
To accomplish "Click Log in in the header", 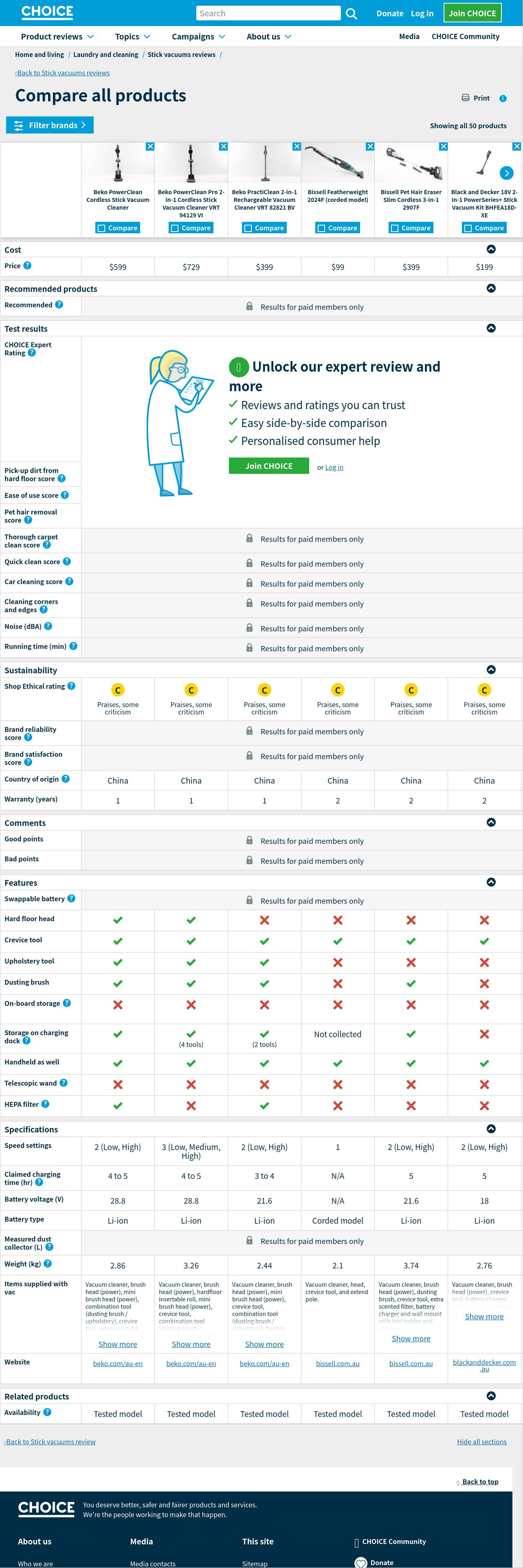I will click(422, 13).
